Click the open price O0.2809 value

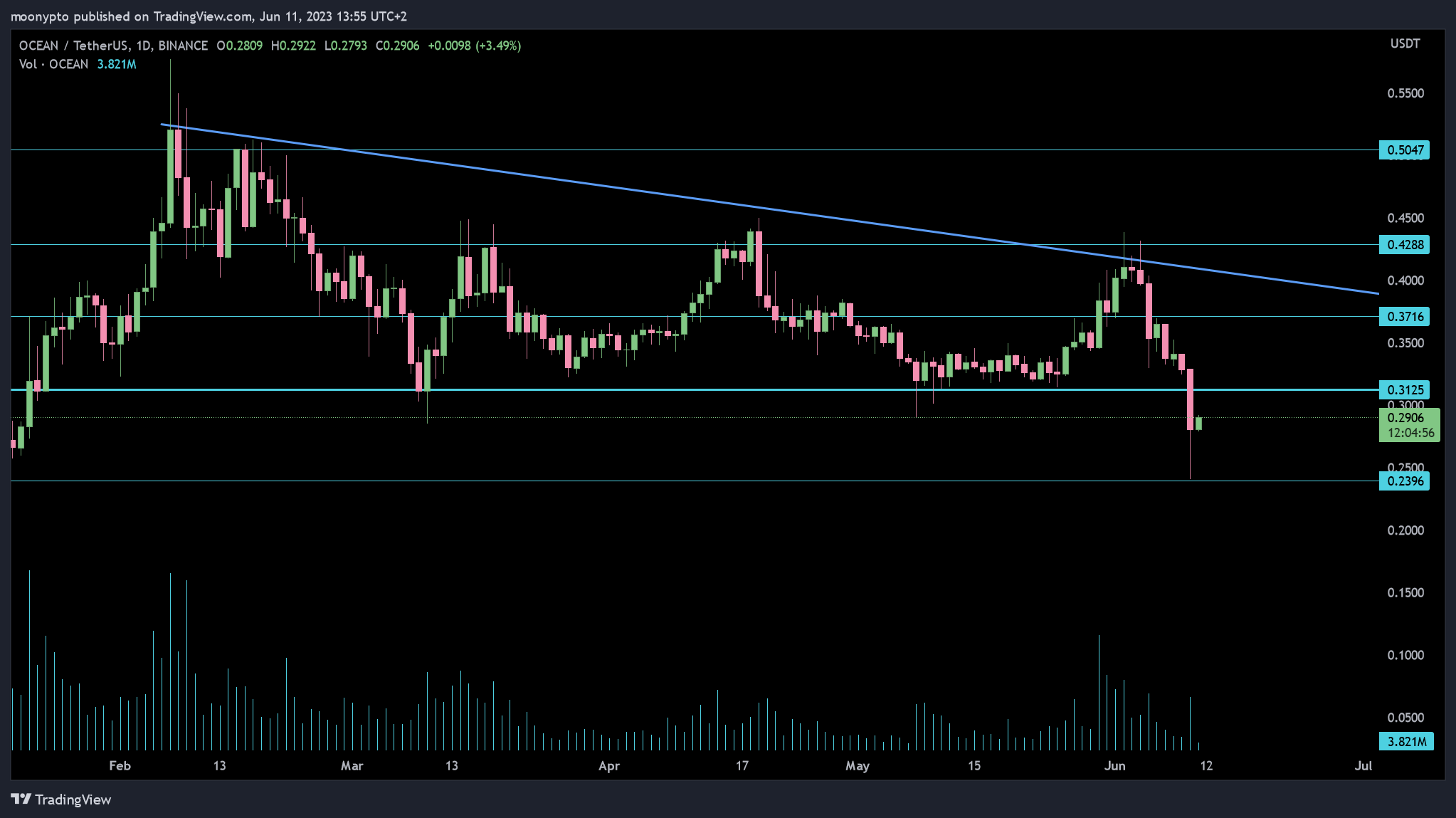[x=240, y=46]
